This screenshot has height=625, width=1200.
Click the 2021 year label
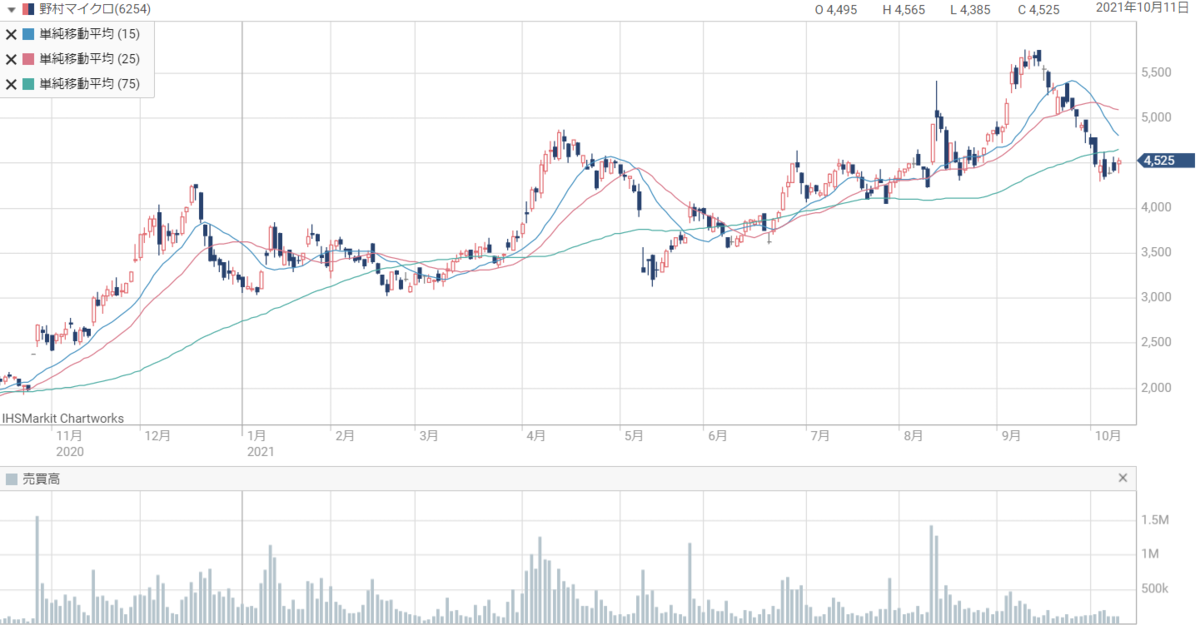tap(260, 452)
